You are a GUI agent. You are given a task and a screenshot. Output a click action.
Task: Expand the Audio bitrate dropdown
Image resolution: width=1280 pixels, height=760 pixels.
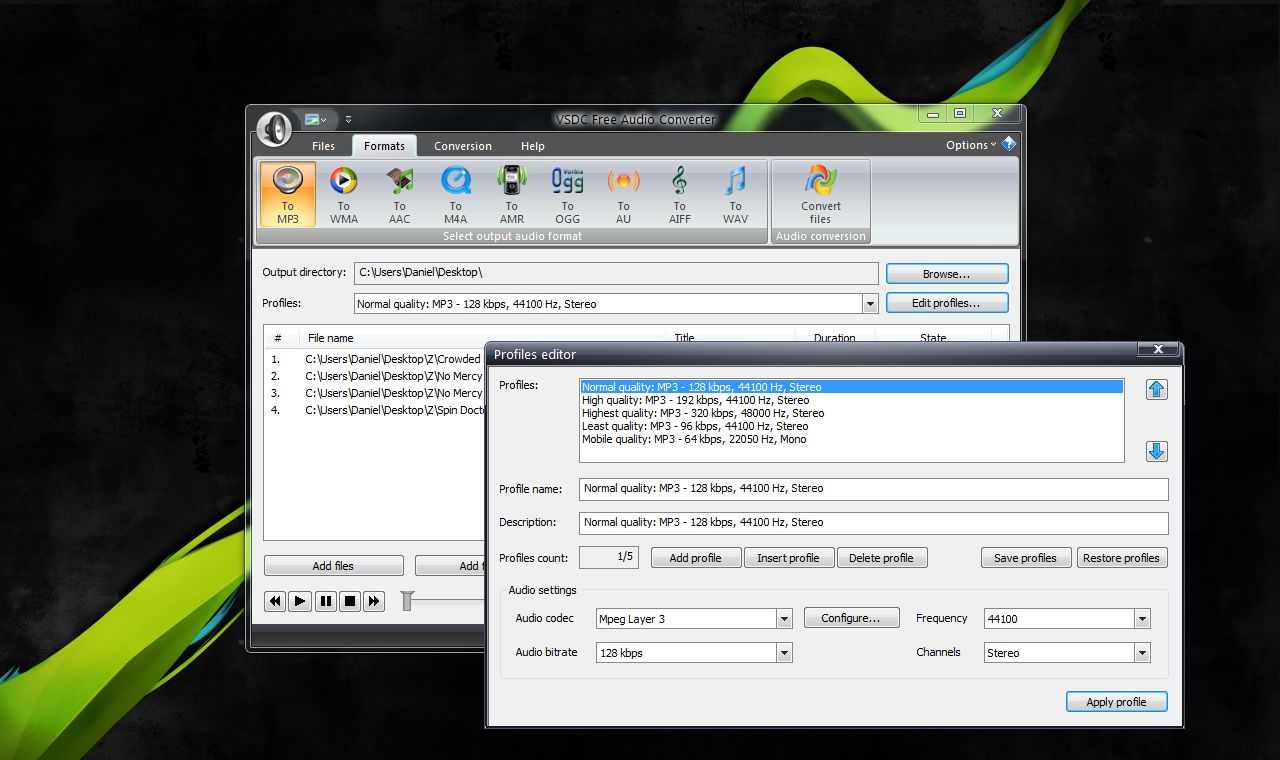[x=784, y=653]
